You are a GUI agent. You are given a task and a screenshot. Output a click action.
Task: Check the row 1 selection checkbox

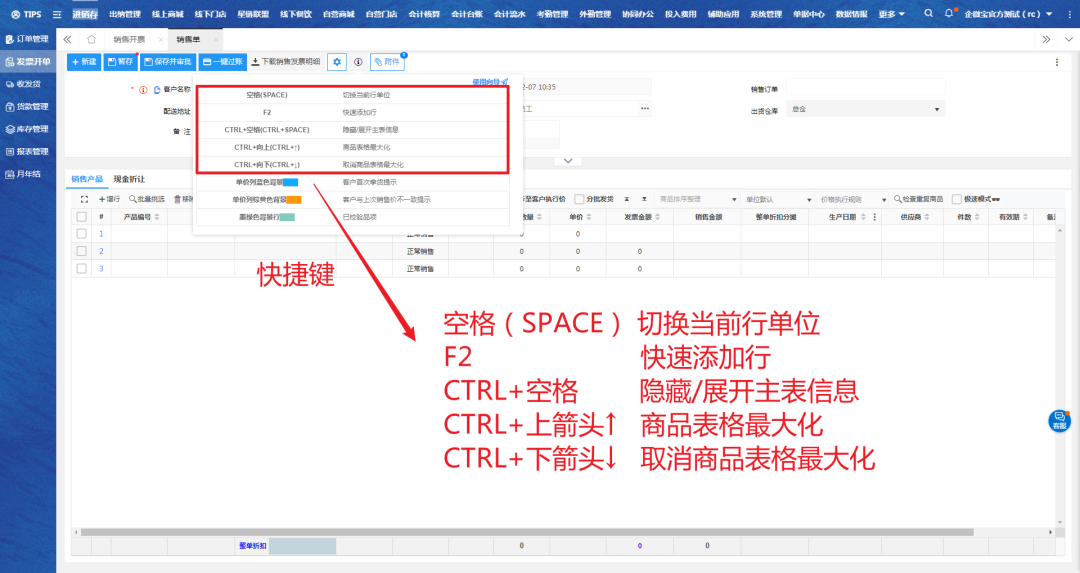point(82,234)
